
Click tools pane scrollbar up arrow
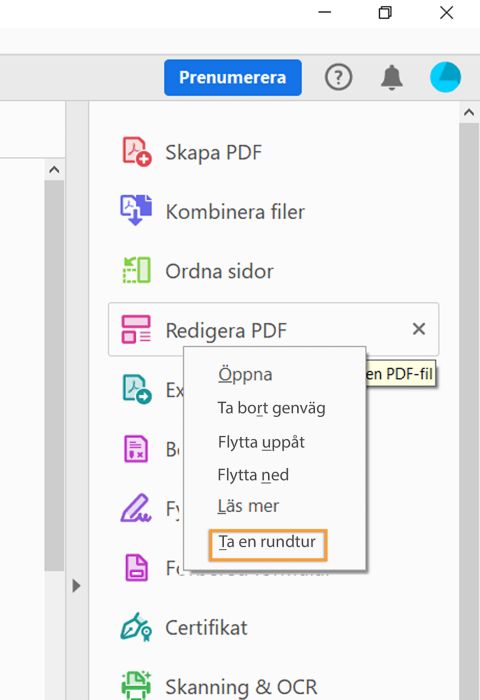[x=469, y=112]
